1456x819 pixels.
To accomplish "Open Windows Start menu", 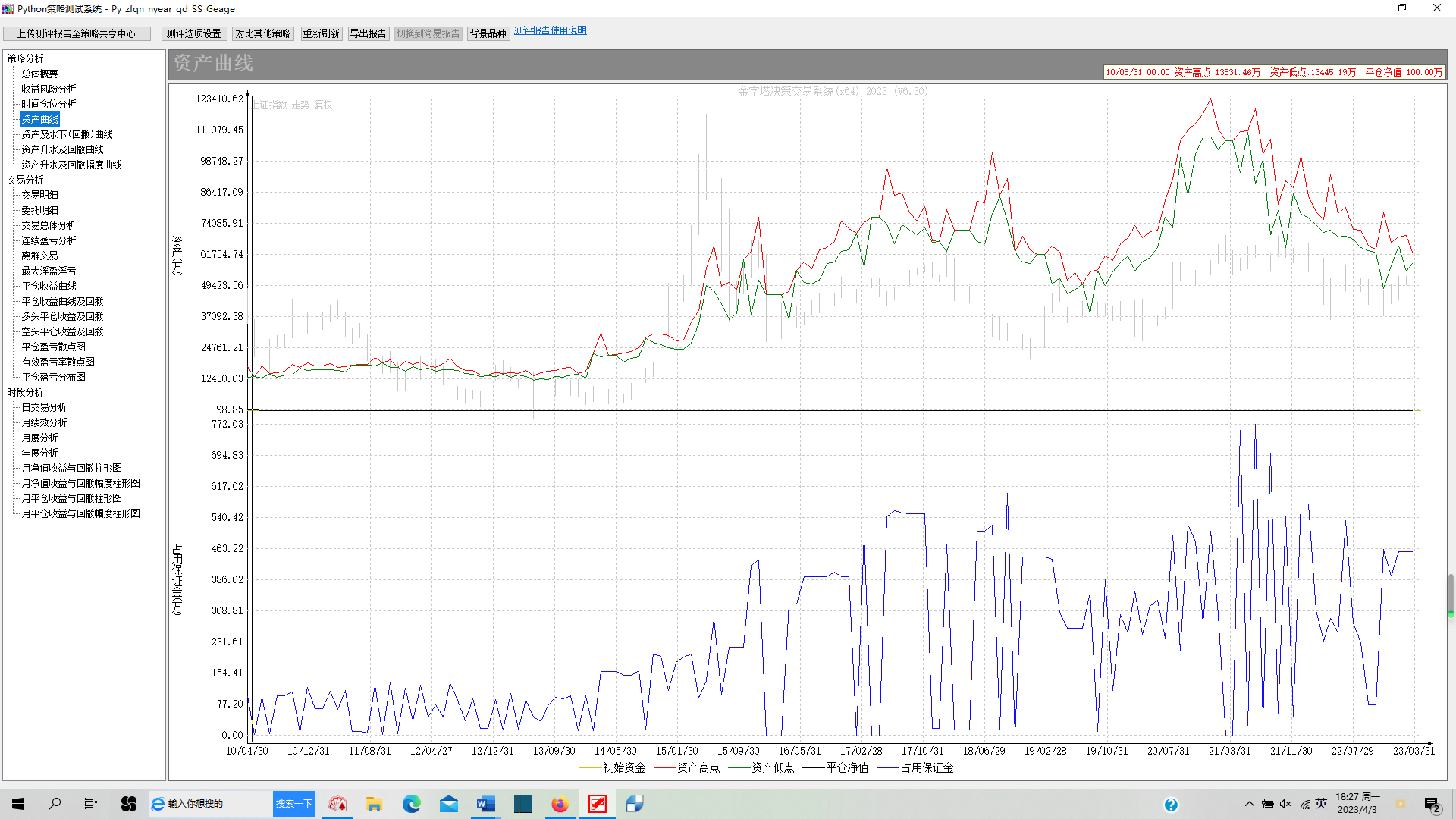I will [18, 804].
